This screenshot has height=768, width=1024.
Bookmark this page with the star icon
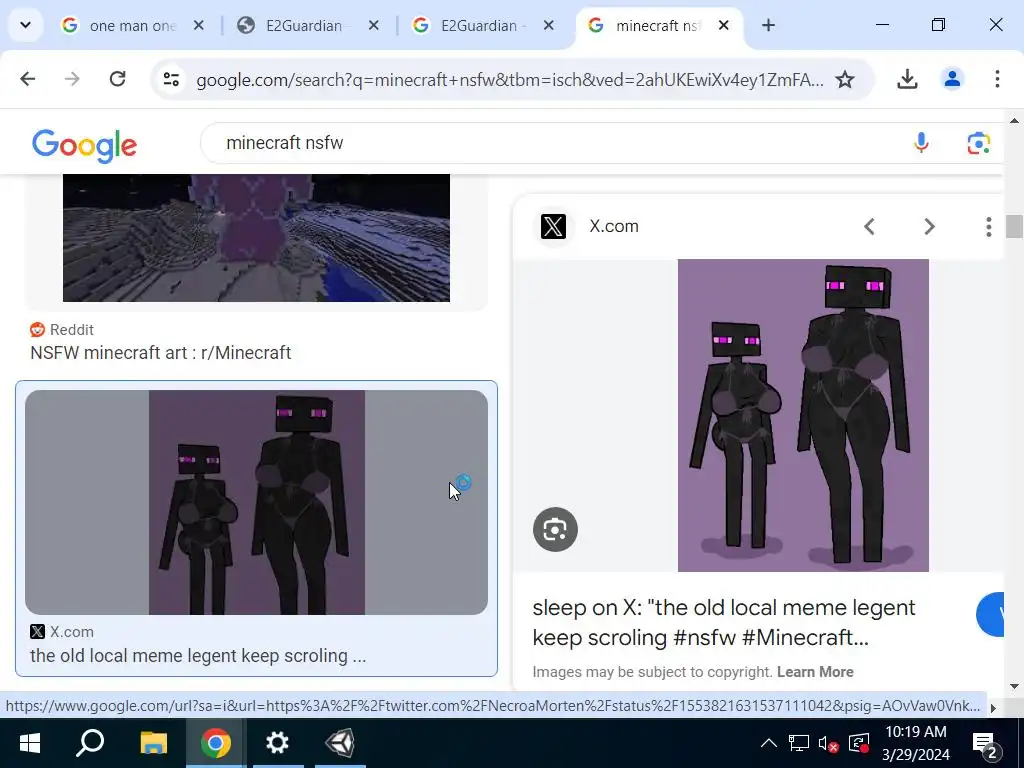click(x=845, y=80)
